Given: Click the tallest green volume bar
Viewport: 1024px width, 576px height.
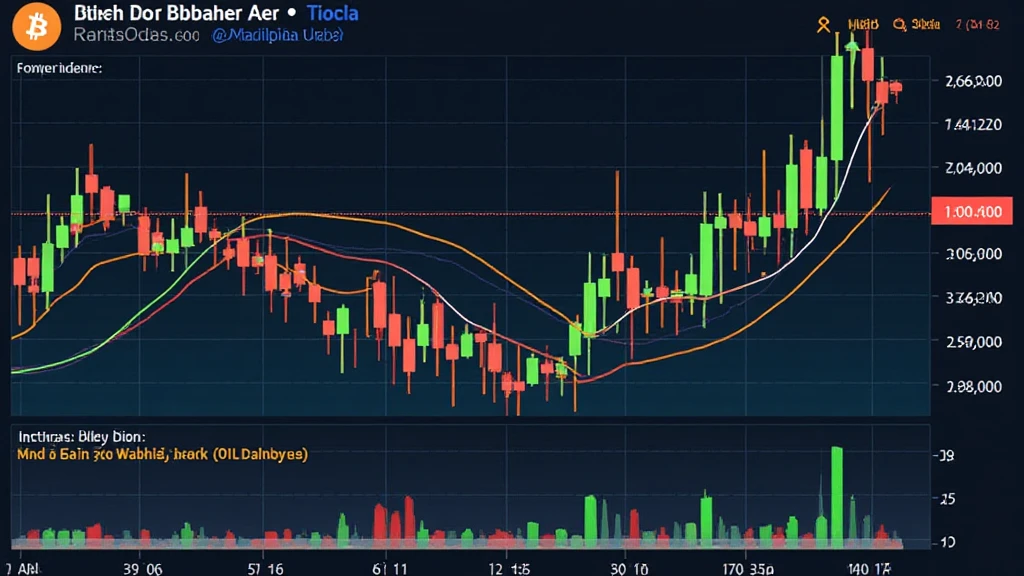Looking at the screenshot, I should (836, 495).
